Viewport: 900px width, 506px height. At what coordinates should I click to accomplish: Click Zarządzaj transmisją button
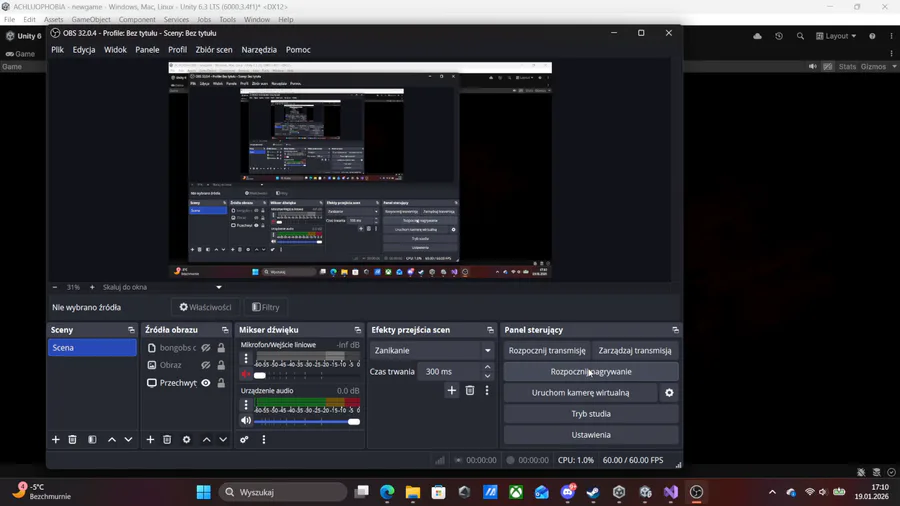tap(635, 351)
